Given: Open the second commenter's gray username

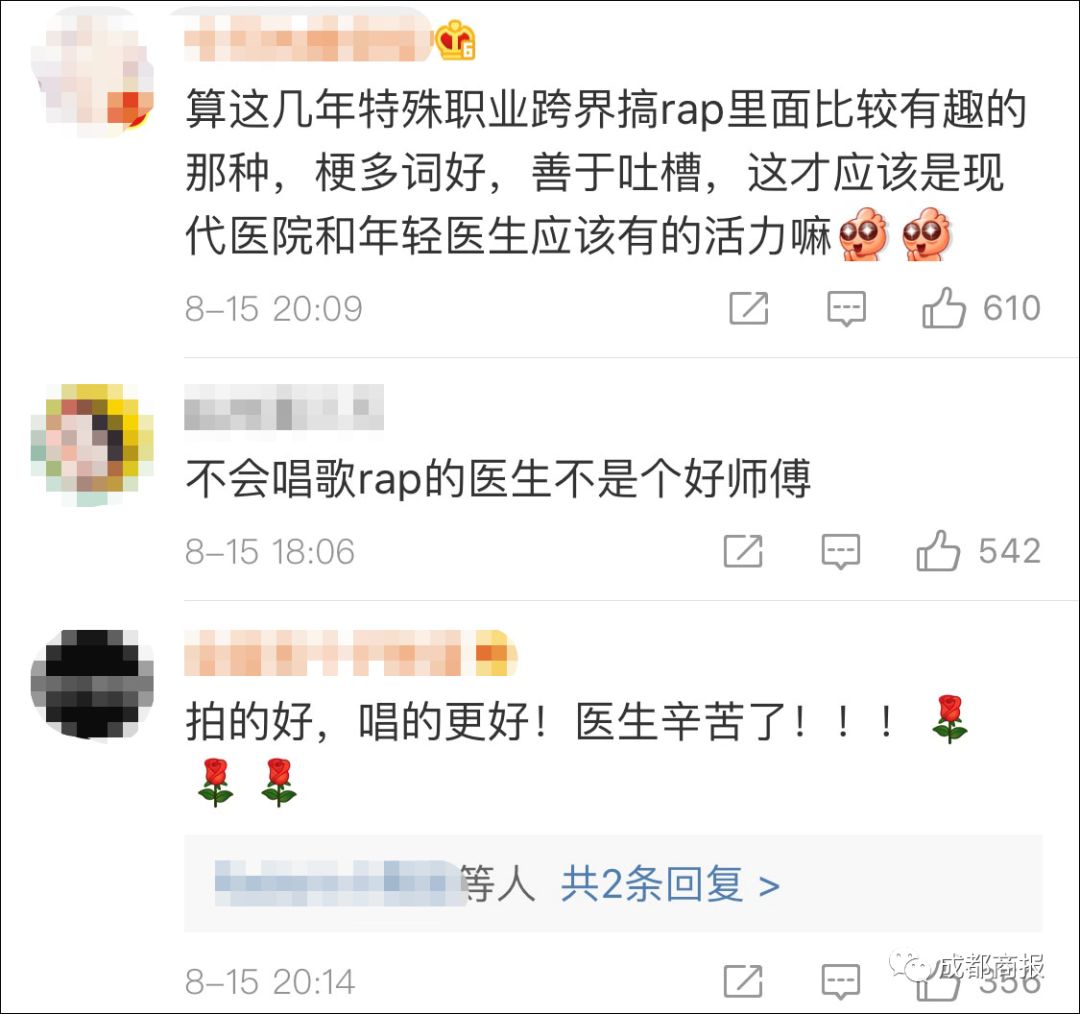Looking at the screenshot, I should [284, 407].
